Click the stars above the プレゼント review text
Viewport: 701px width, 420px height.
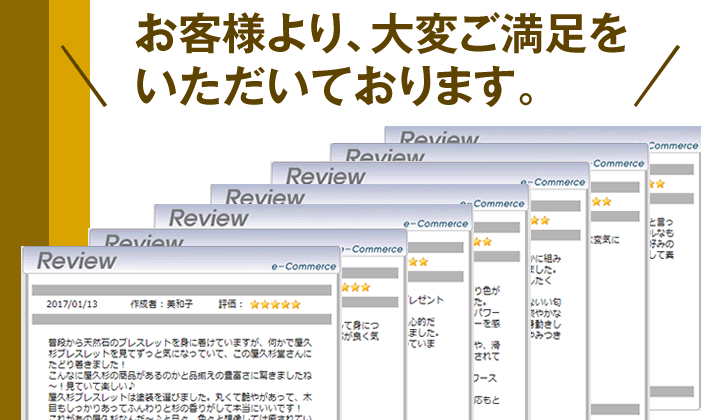(x=417, y=262)
